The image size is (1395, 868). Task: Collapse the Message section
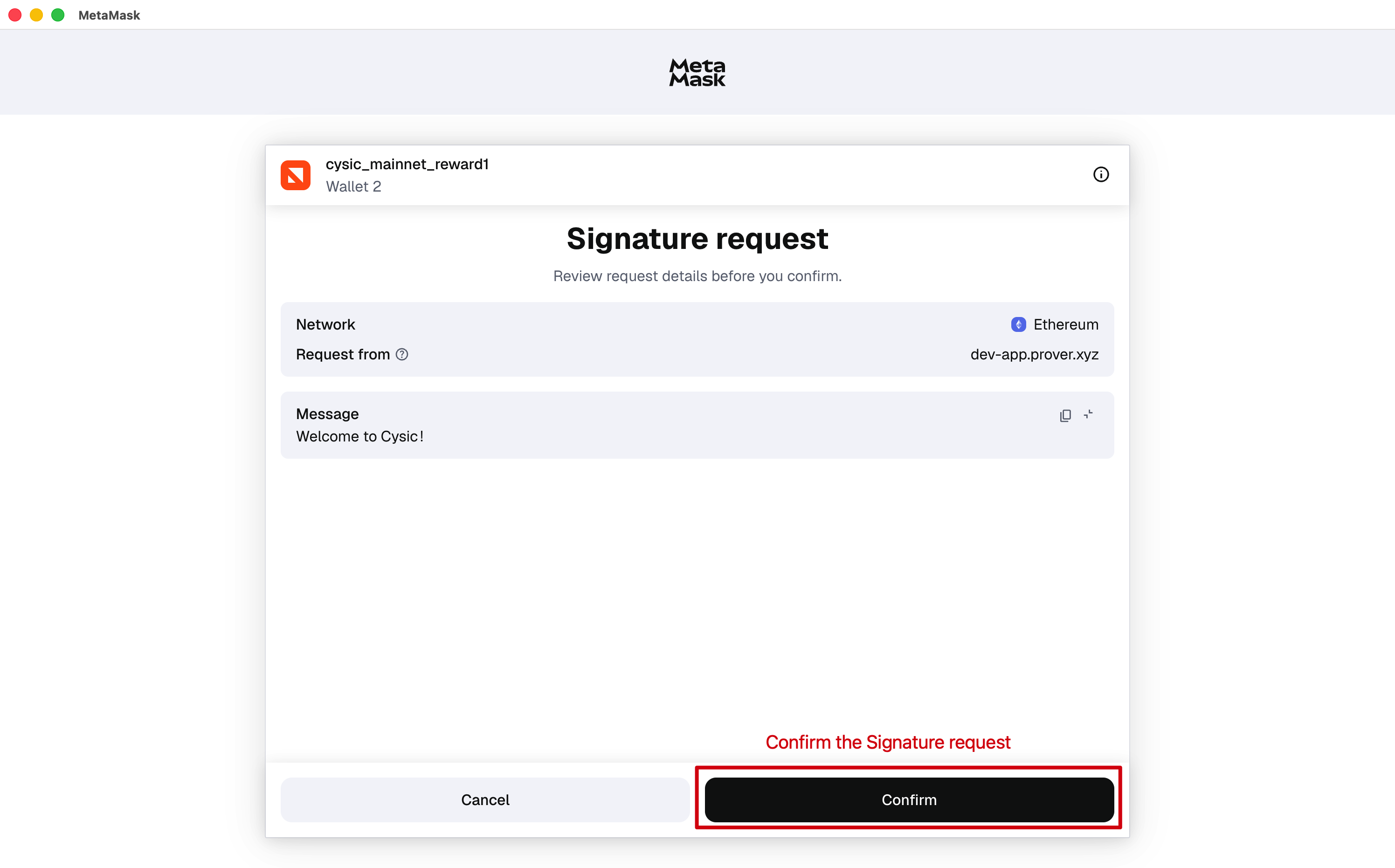click(1088, 414)
